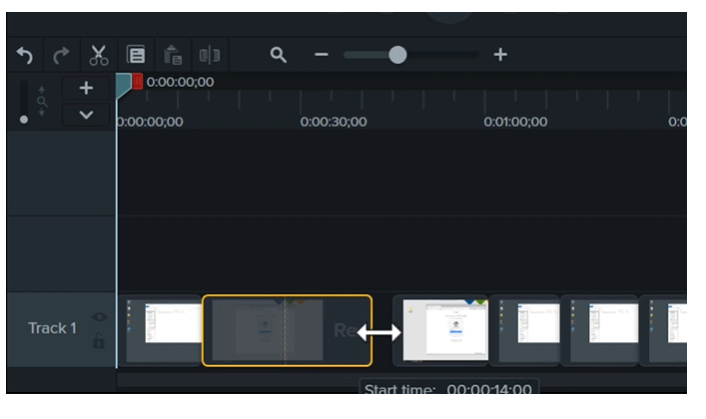This screenshot has width=706, height=419.
Task: Toggle the Track 1 visibility eye
Action: pyautogui.click(x=99, y=317)
